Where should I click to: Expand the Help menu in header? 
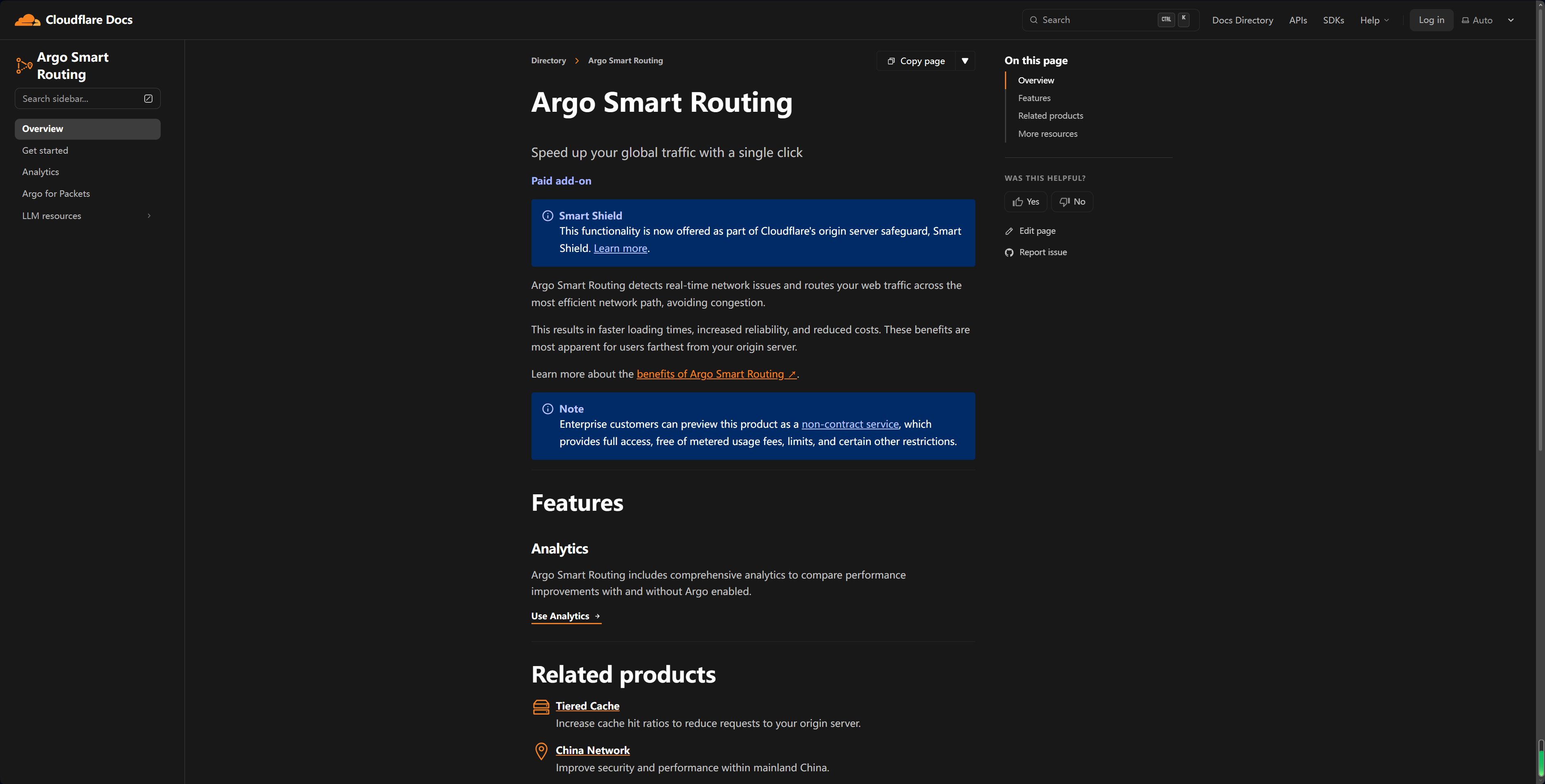pos(1374,21)
